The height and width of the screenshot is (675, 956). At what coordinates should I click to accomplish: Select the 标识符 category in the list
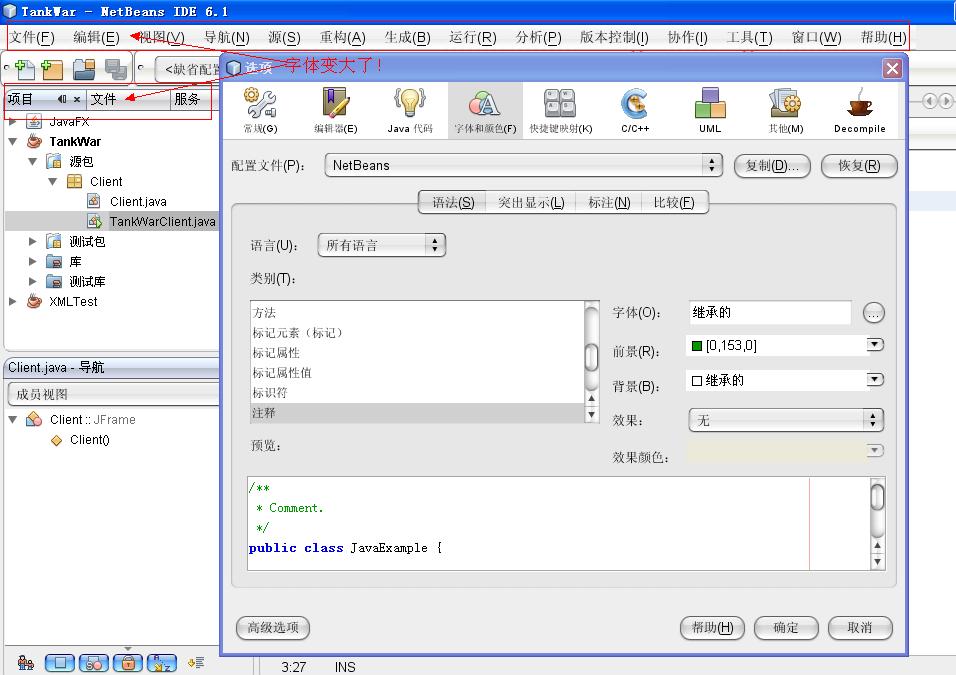click(418, 393)
